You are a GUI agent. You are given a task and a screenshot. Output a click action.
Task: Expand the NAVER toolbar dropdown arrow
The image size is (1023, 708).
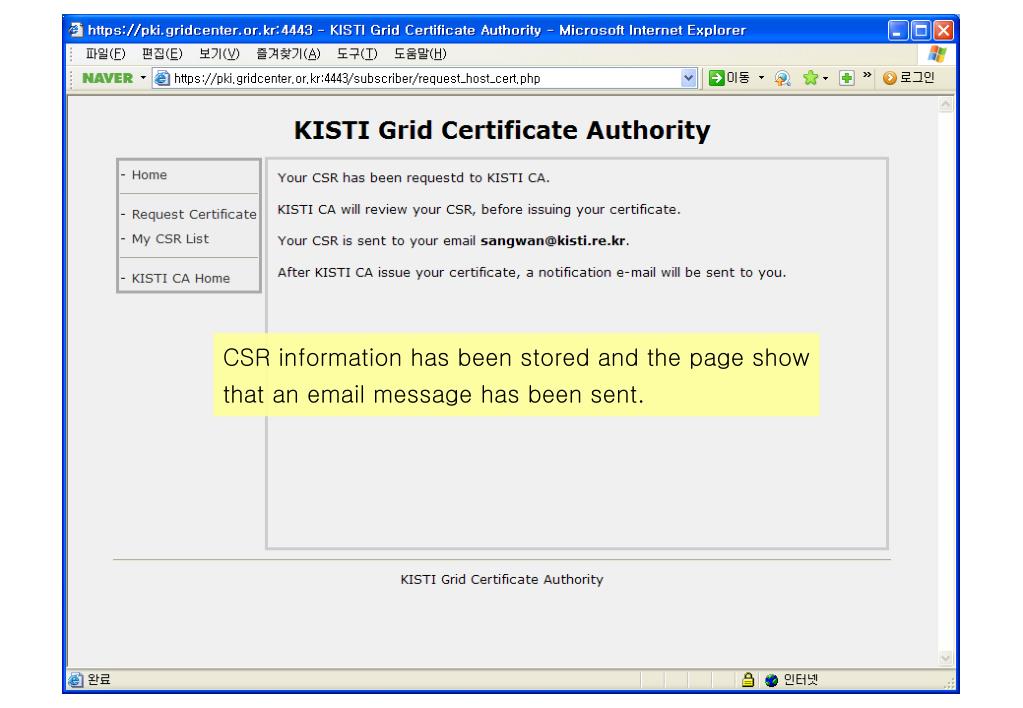coord(143,78)
